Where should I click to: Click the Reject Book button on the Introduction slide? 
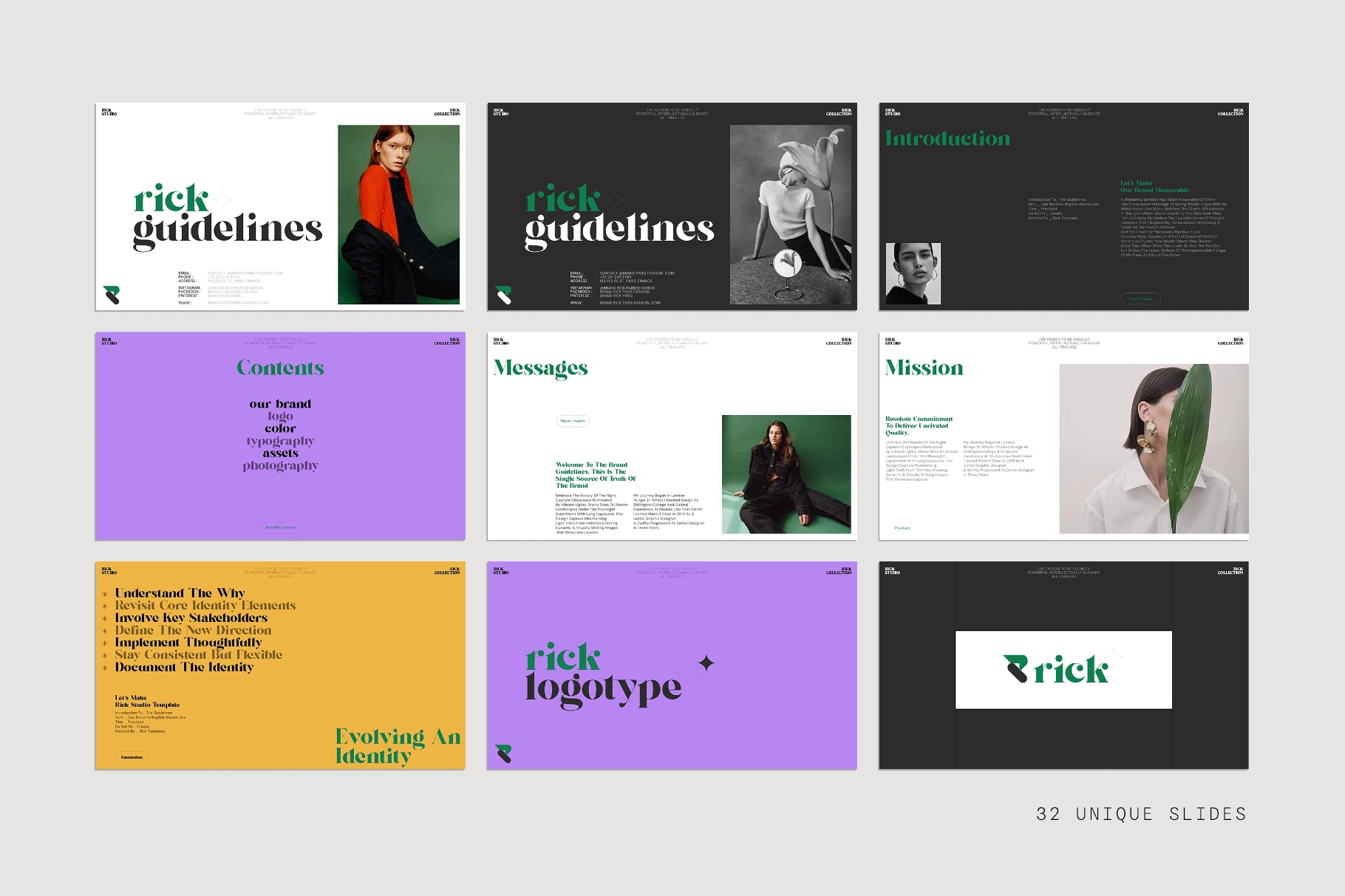click(x=1140, y=298)
